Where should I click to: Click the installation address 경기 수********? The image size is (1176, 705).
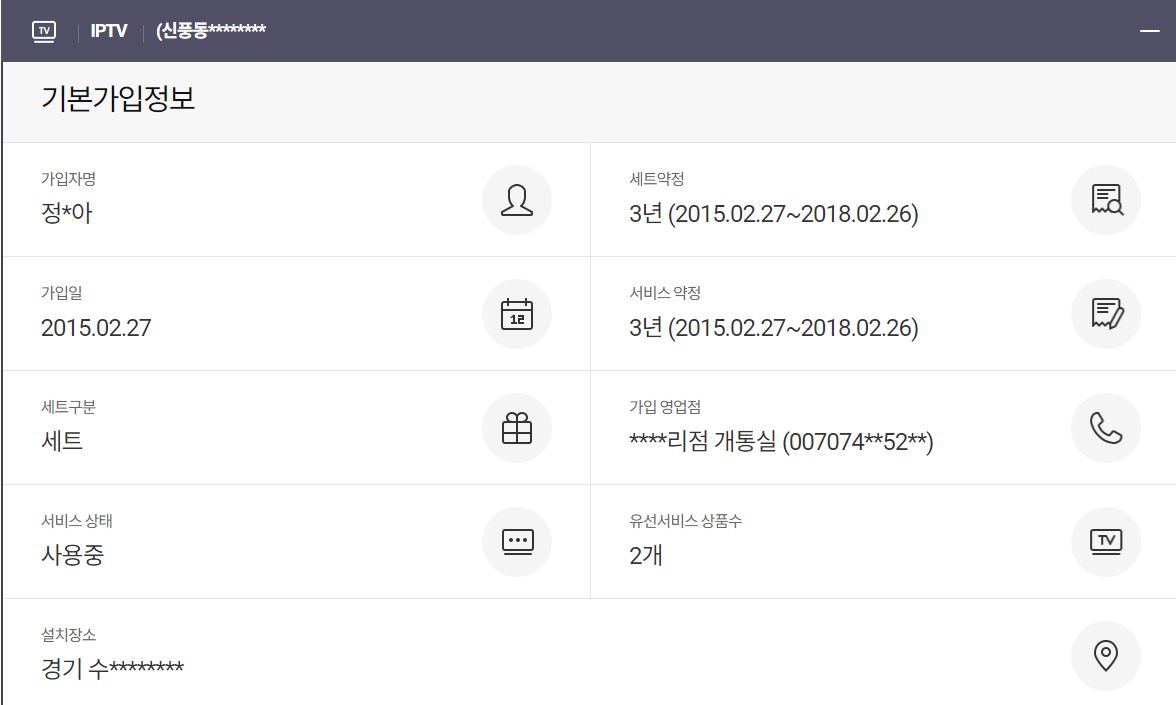click(112, 669)
